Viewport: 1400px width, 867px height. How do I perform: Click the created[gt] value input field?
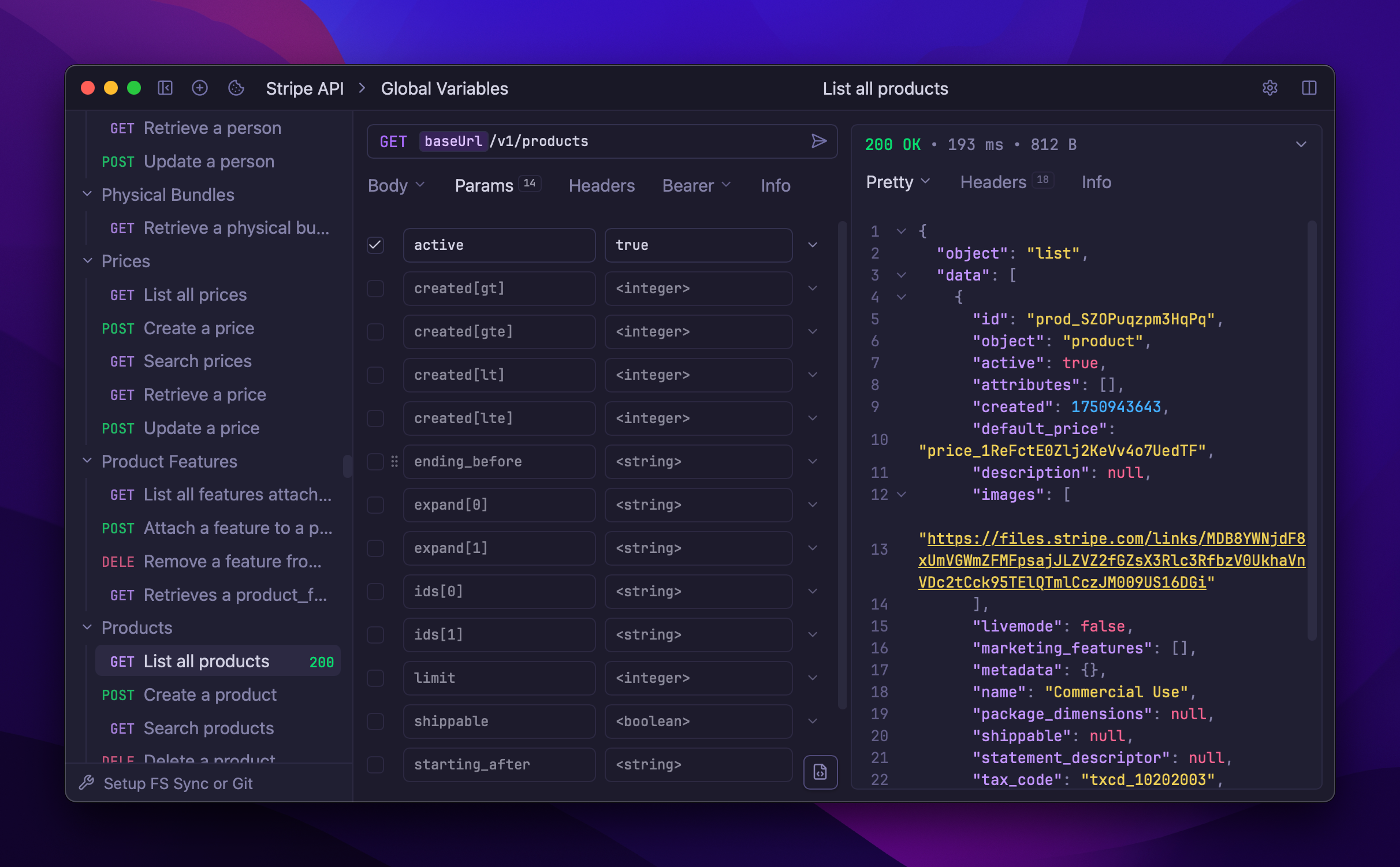[x=698, y=289]
